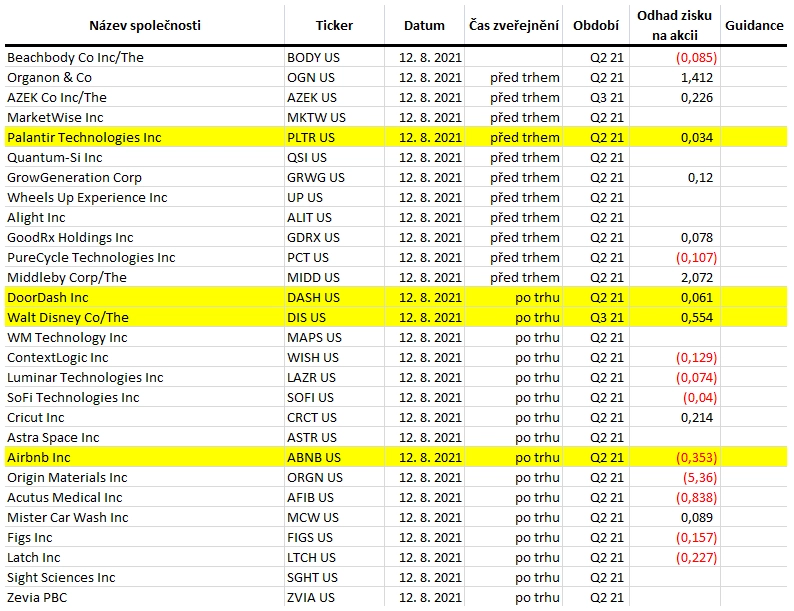Select Acutus Medical Inc cell

[144, 498]
